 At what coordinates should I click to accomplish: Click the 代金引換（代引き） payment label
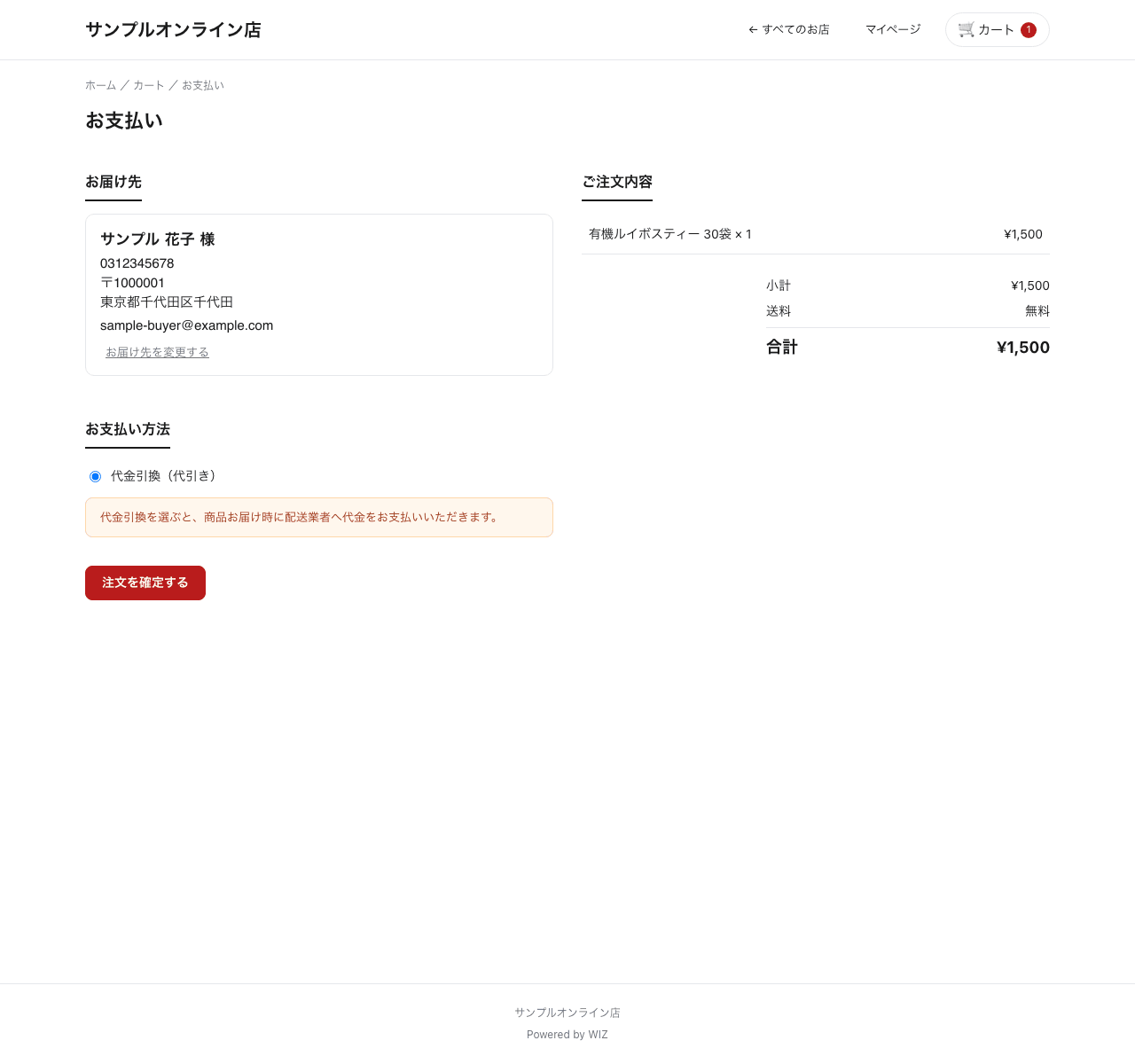[x=166, y=476]
